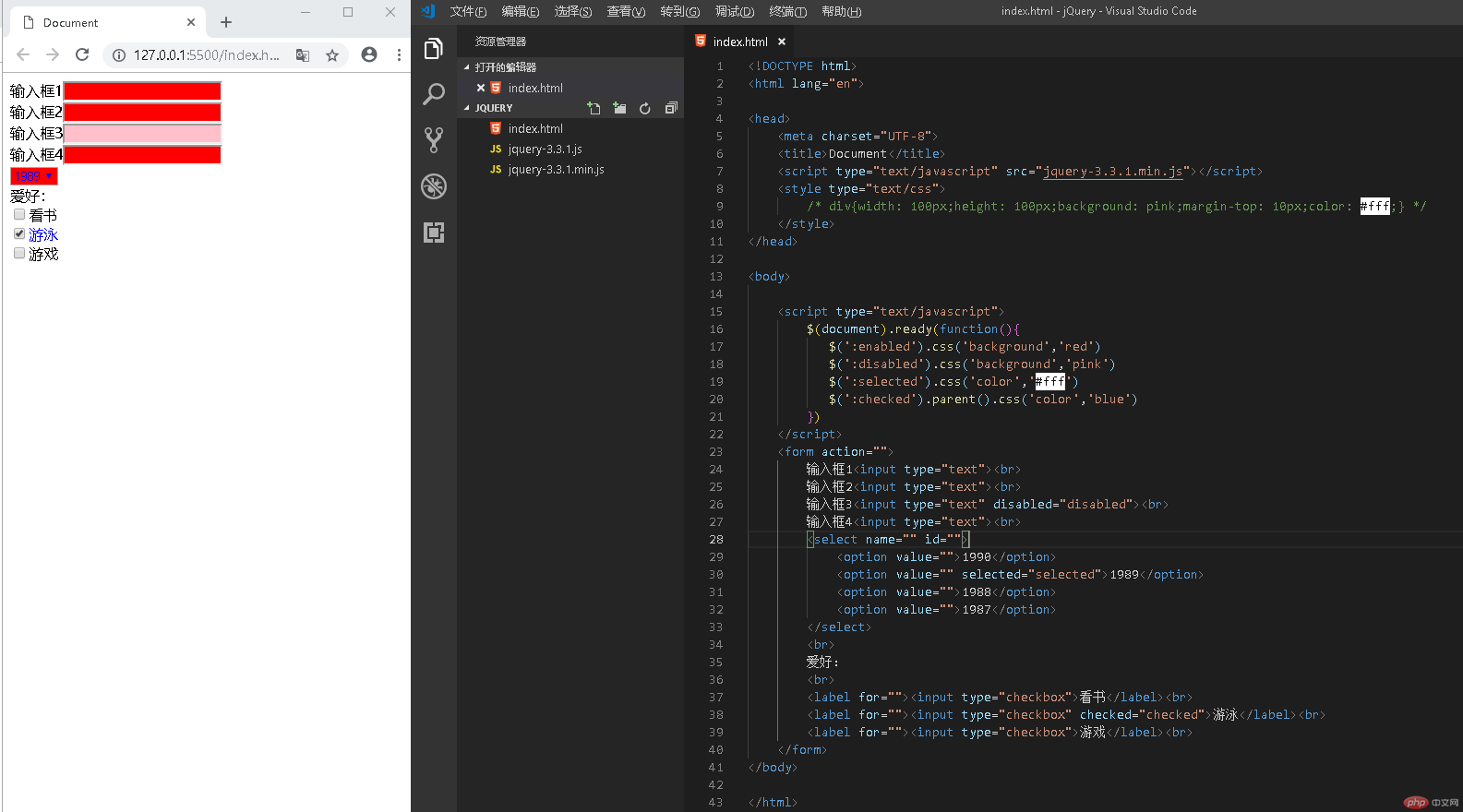
Task: Open the 编辑(E) menu
Action: point(521,11)
